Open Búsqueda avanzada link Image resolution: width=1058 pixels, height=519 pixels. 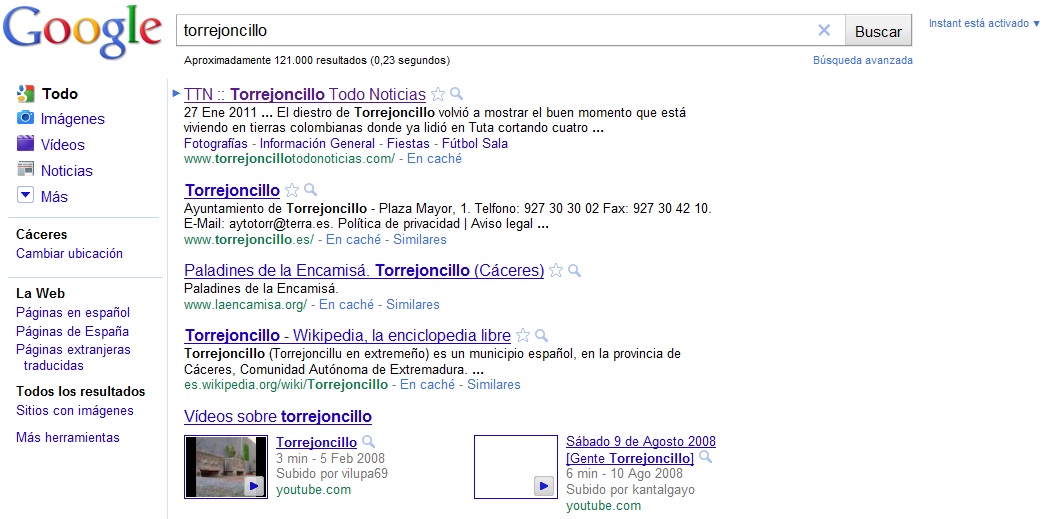[862, 60]
